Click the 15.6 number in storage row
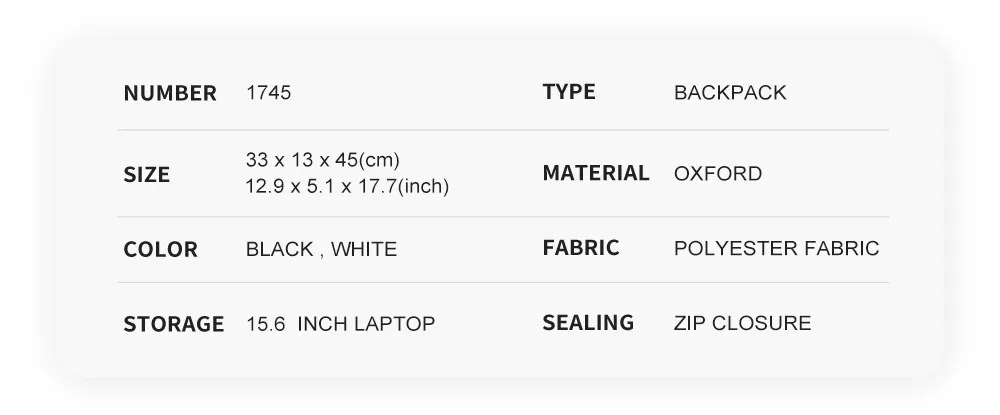This screenshot has width=1000, height=415. (265, 324)
